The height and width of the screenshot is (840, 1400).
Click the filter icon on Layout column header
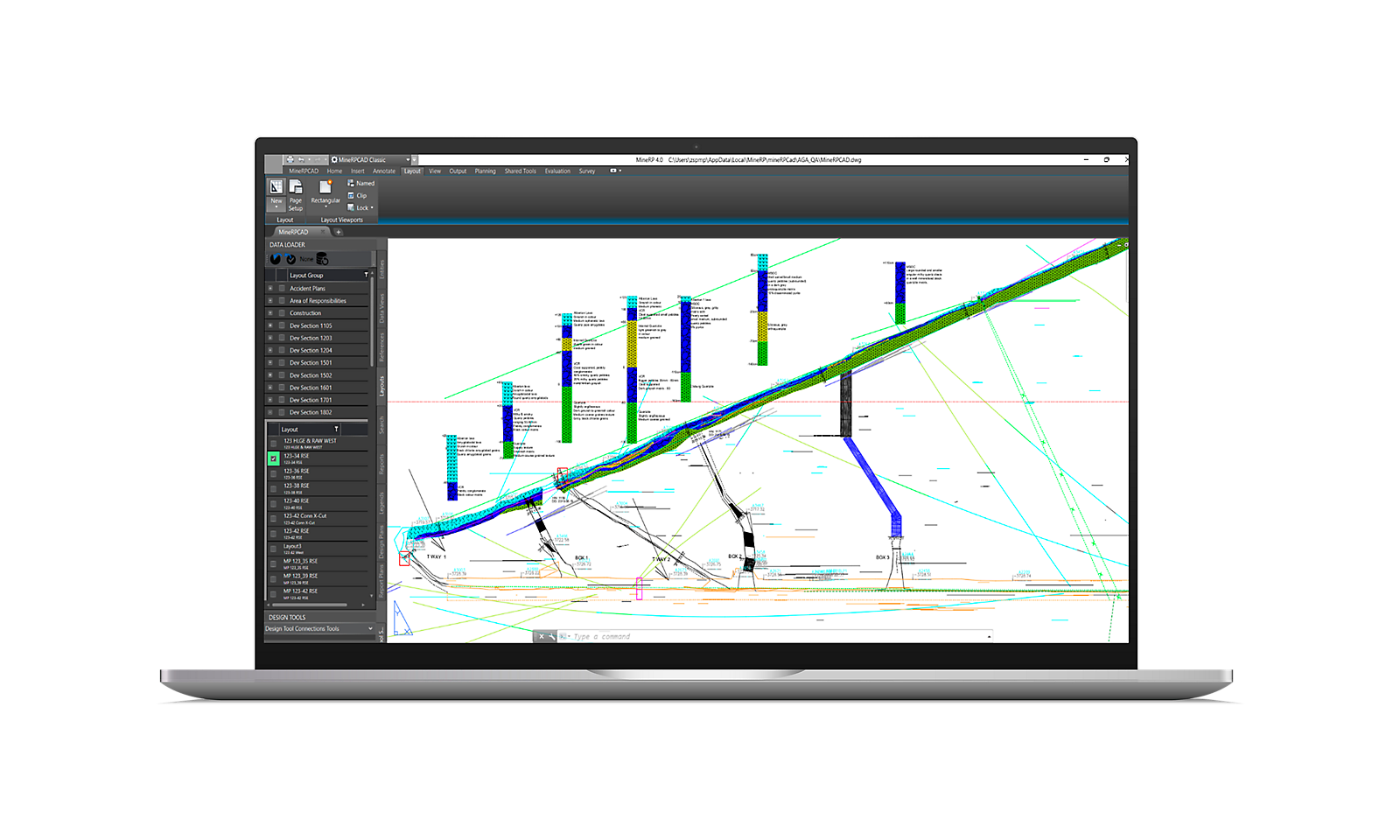336,430
